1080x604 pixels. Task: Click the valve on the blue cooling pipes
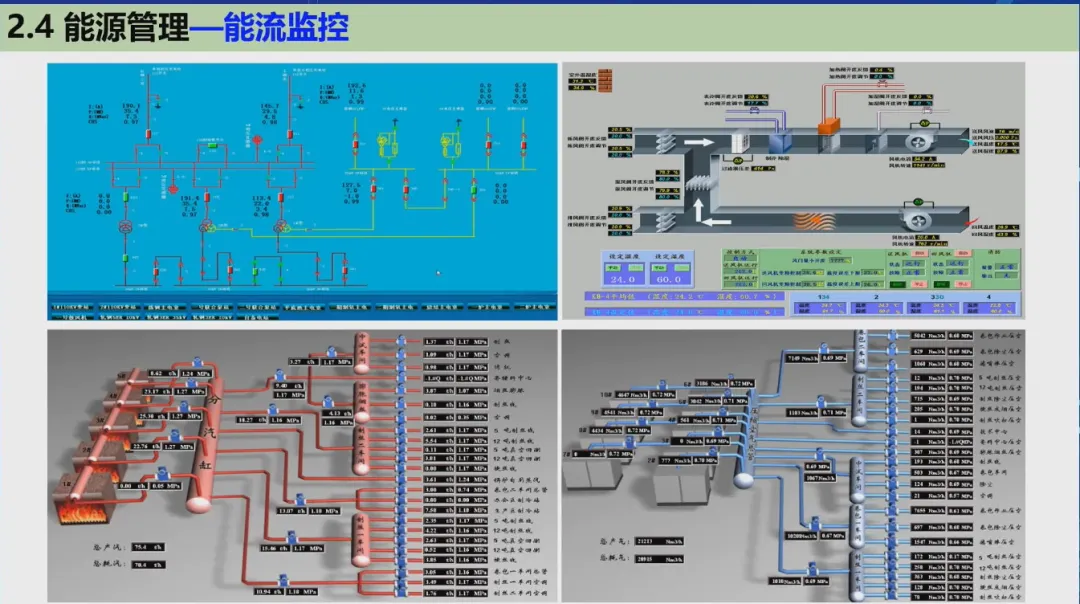tap(754, 110)
